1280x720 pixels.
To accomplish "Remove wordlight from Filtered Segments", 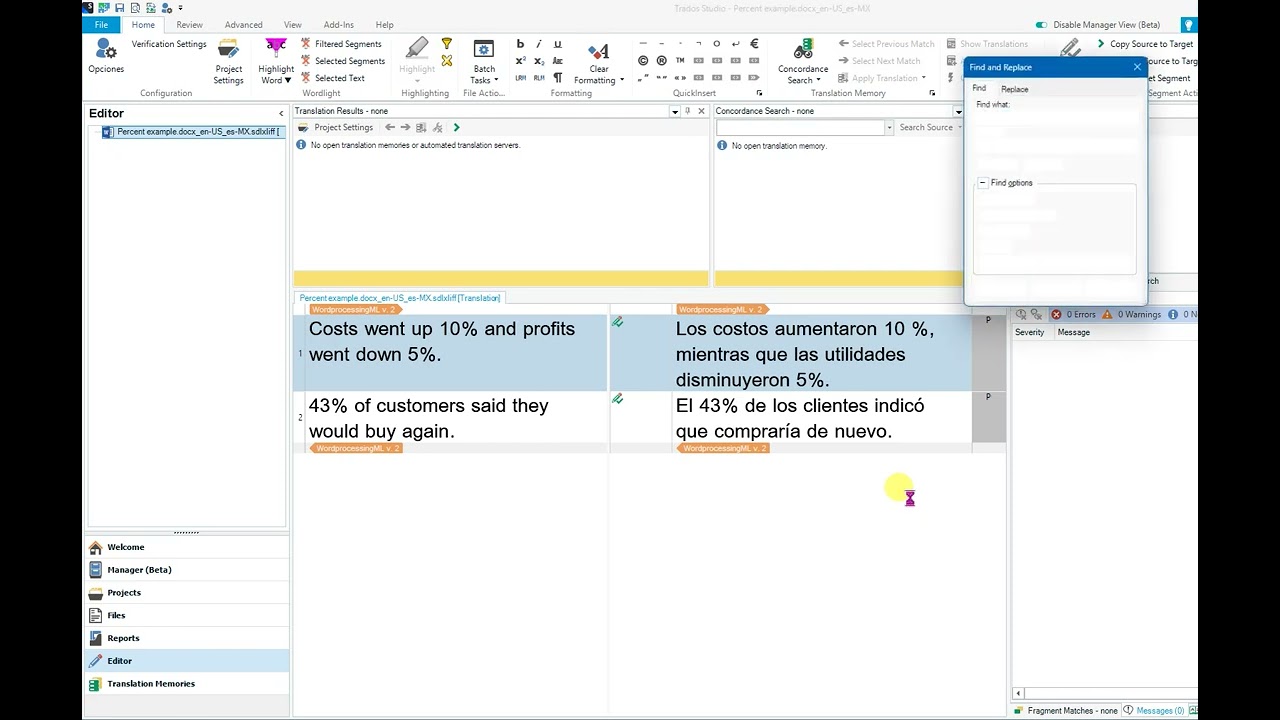I will pyautogui.click(x=341, y=44).
